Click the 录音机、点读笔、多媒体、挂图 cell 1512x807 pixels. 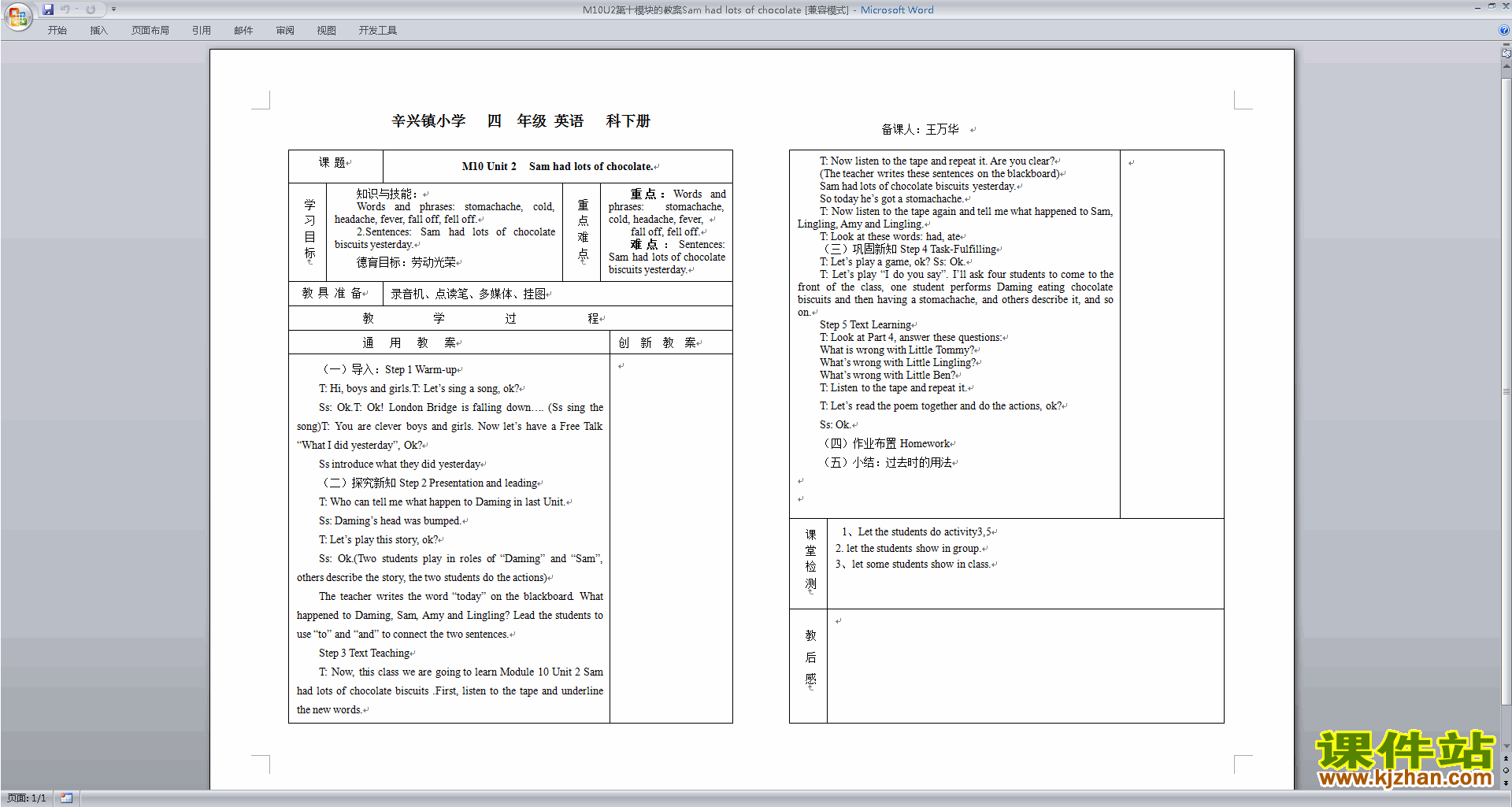(558, 294)
